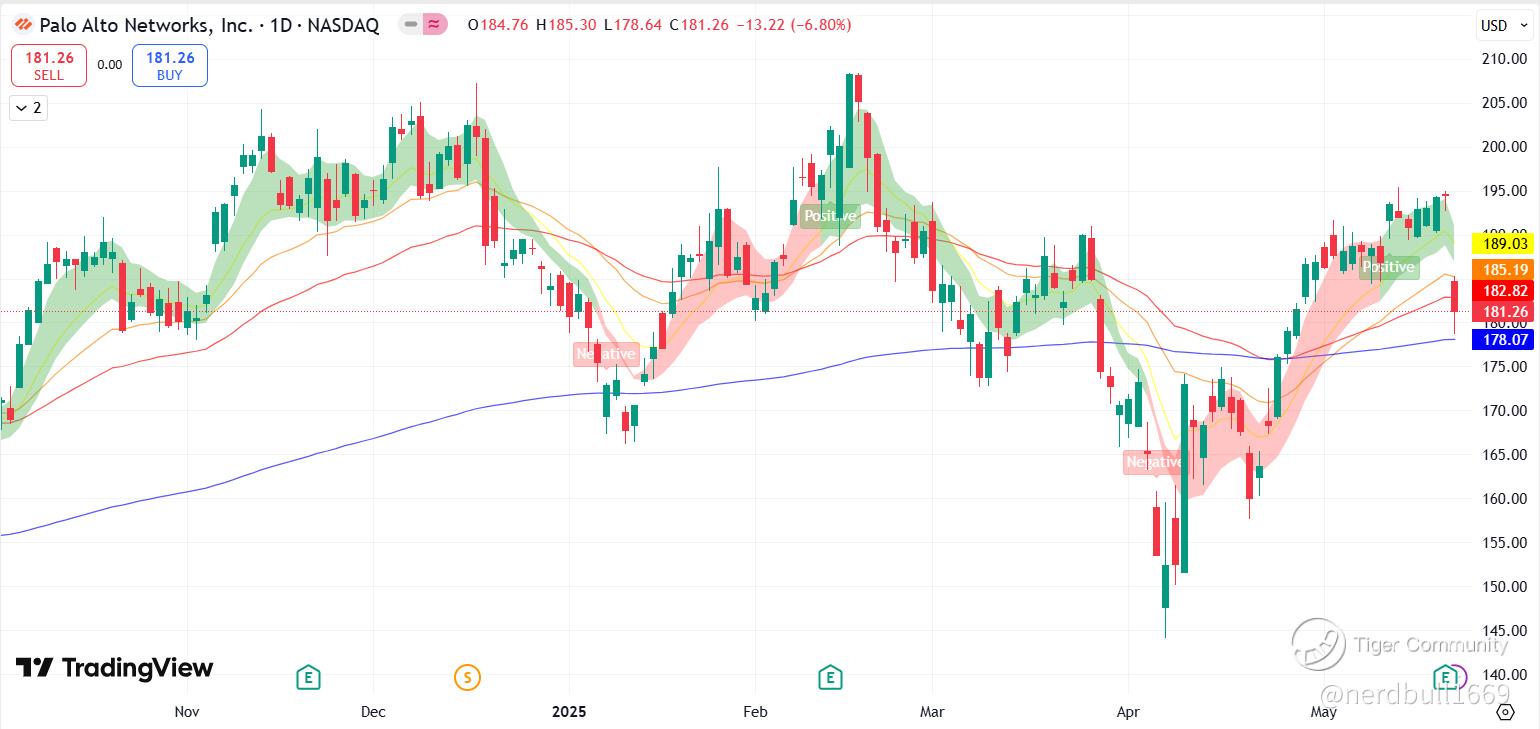Click the 181.26 BUY button
This screenshot has height=729, width=1540.
[x=170, y=65]
